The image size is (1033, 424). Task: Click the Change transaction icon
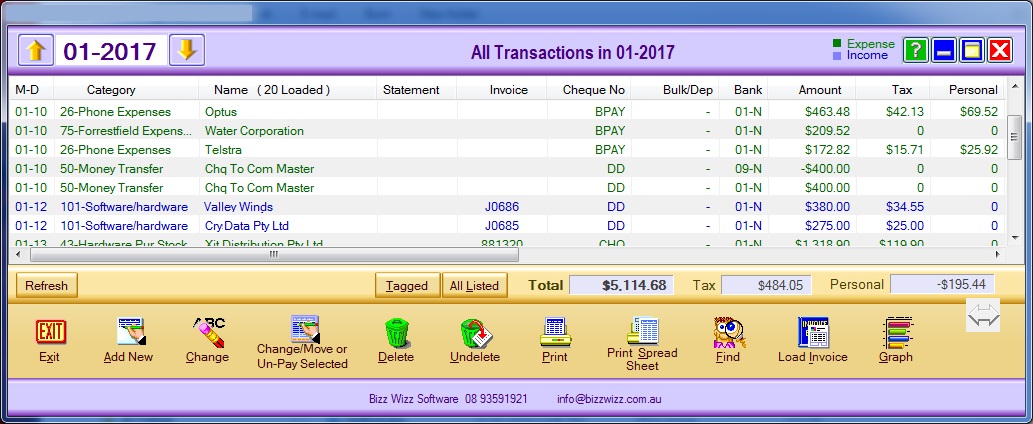(207, 332)
